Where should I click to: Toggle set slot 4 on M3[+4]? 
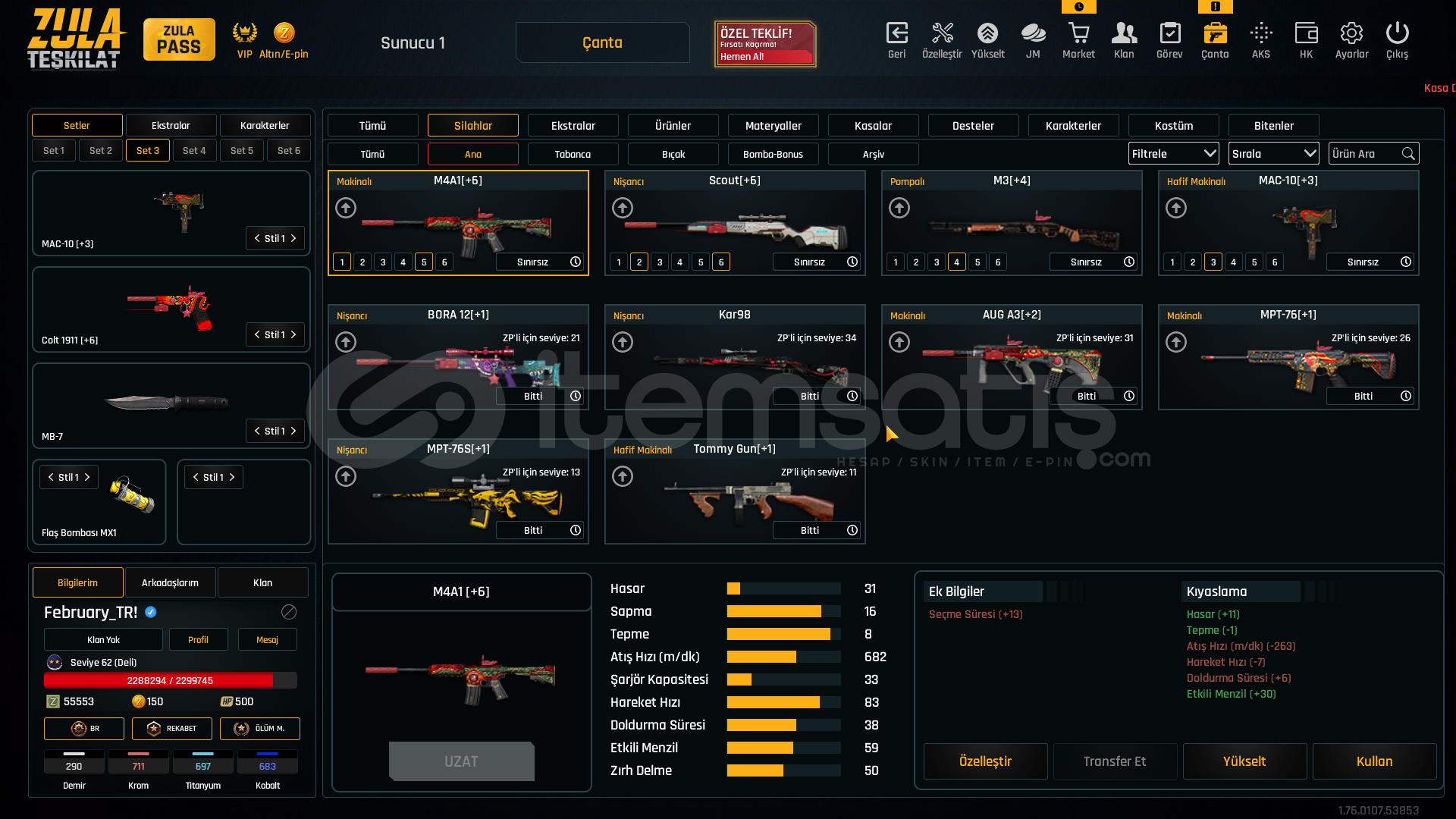[x=957, y=262]
